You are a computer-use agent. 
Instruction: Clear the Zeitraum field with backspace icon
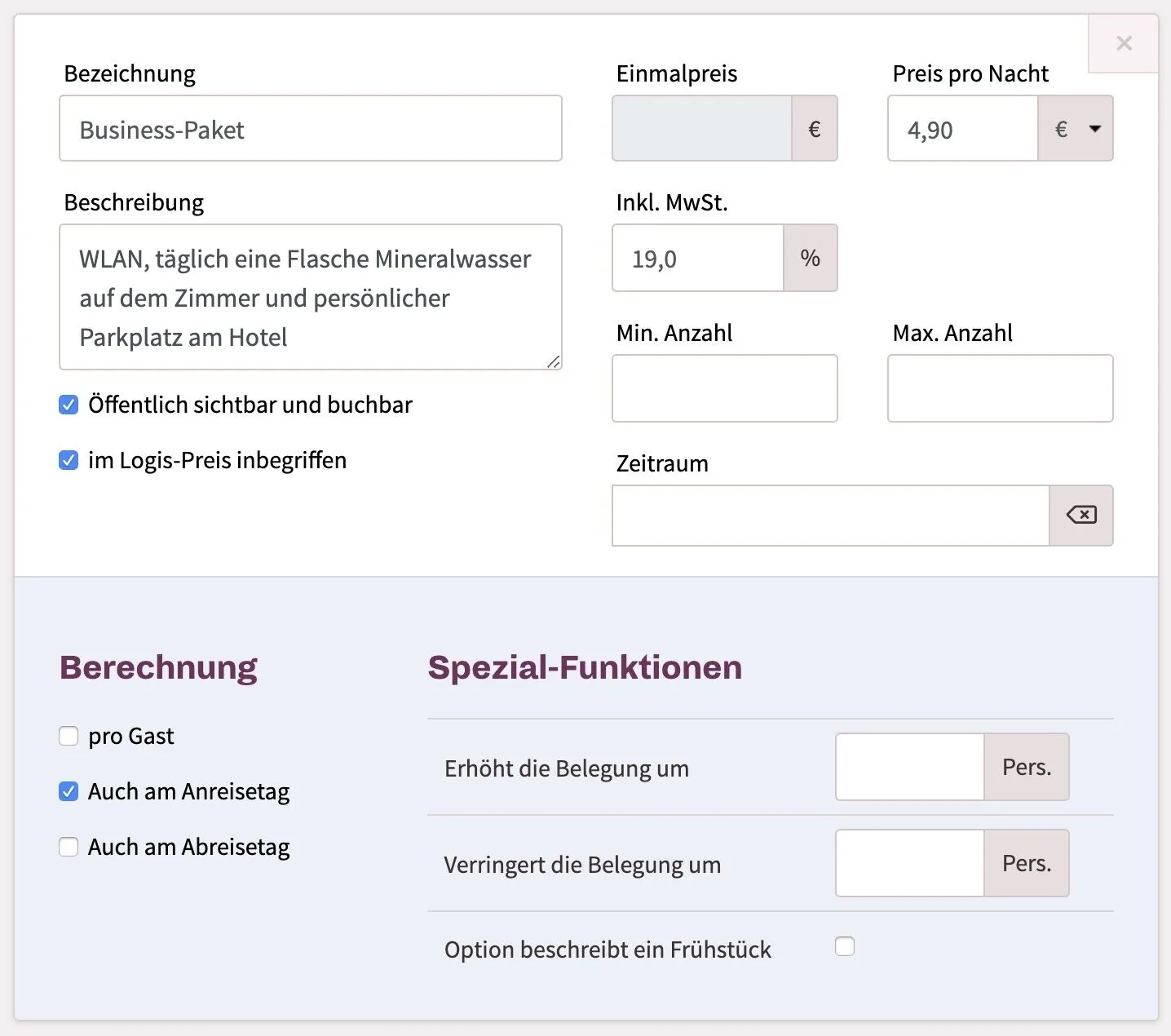(1081, 515)
